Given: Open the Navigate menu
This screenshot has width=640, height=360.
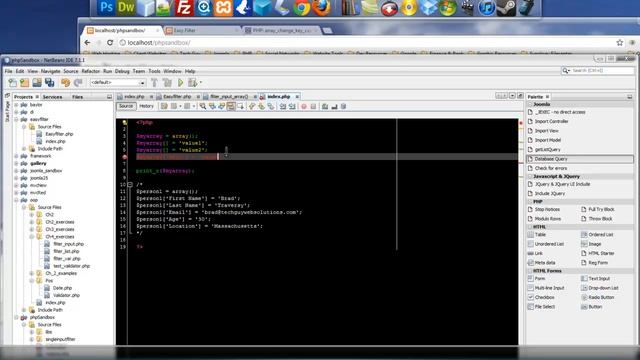Looking at the screenshot, I should pos(50,71).
